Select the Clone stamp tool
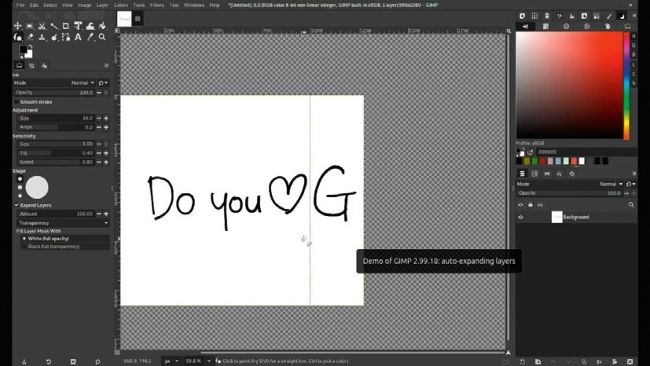650x366 pixels. pos(42,37)
